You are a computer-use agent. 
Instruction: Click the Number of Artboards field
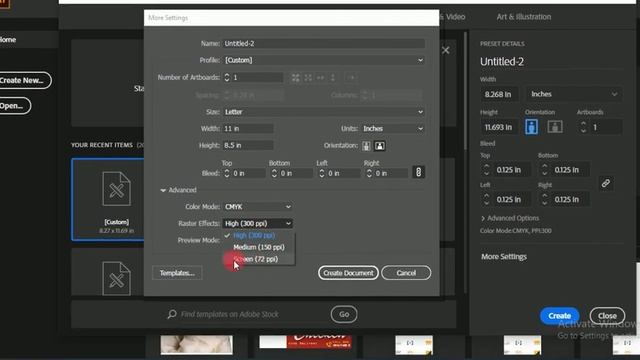pyautogui.click(x=257, y=77)
